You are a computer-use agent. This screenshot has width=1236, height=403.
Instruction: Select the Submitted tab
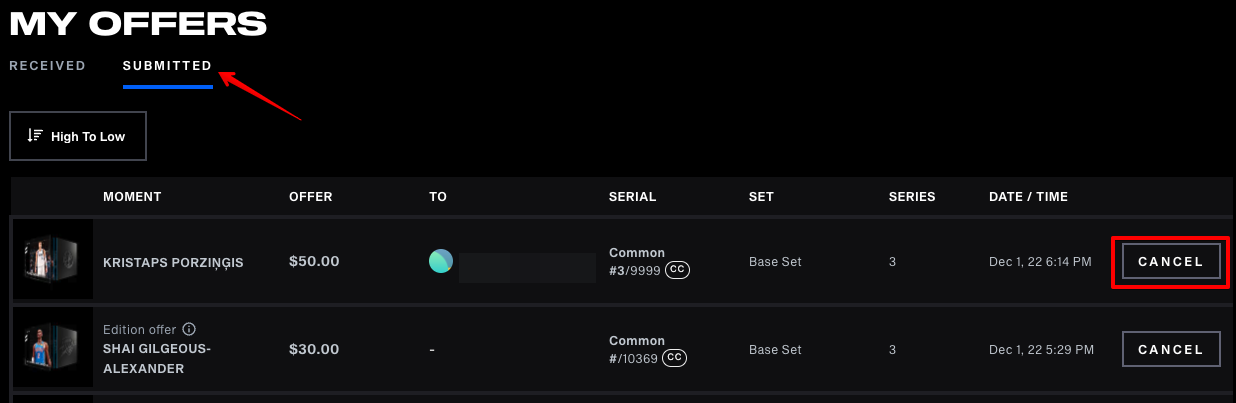tap(167, 66)
